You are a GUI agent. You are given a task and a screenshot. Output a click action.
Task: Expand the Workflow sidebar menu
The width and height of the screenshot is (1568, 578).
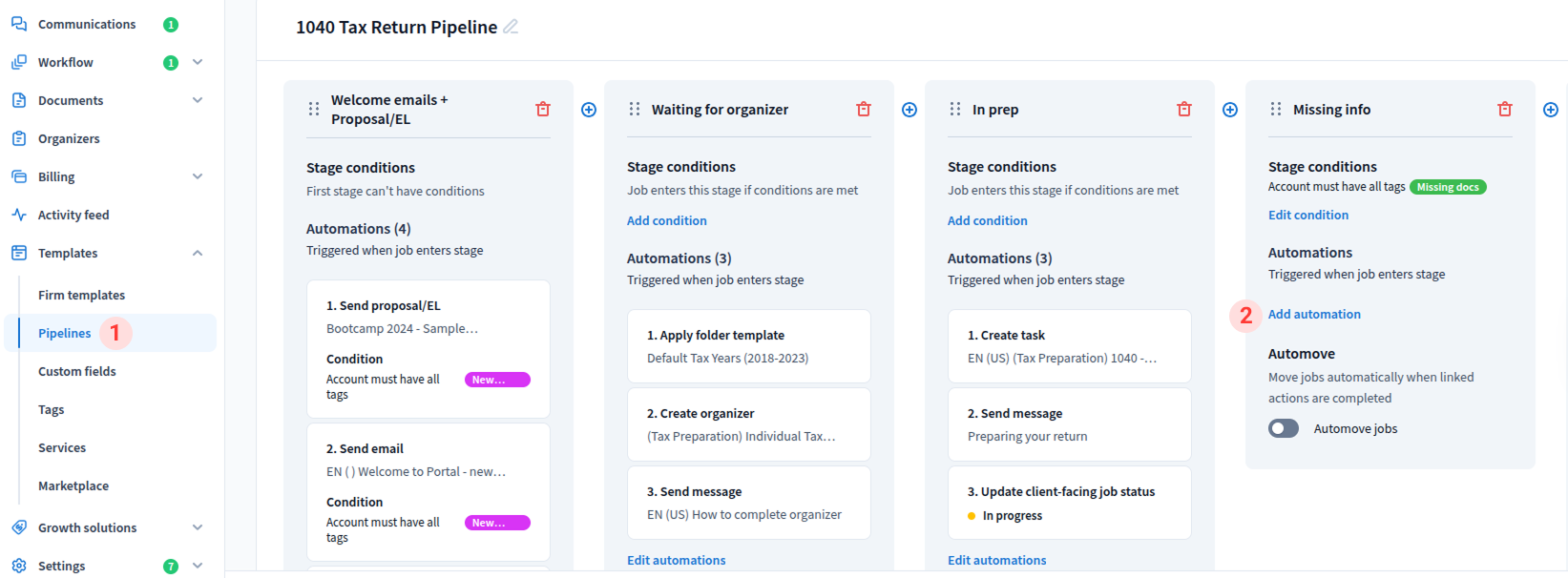(198, 62)
